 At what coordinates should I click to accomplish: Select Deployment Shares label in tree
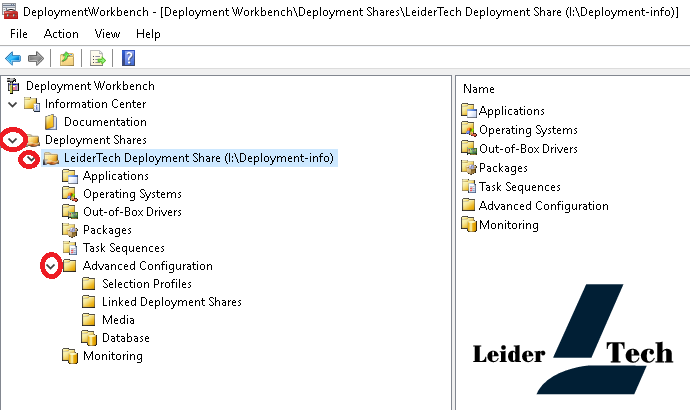click(96, 140)
